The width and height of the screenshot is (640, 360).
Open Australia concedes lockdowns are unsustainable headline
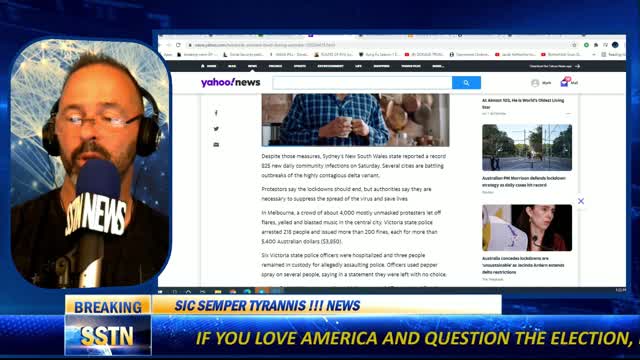[x=523, y=265]
